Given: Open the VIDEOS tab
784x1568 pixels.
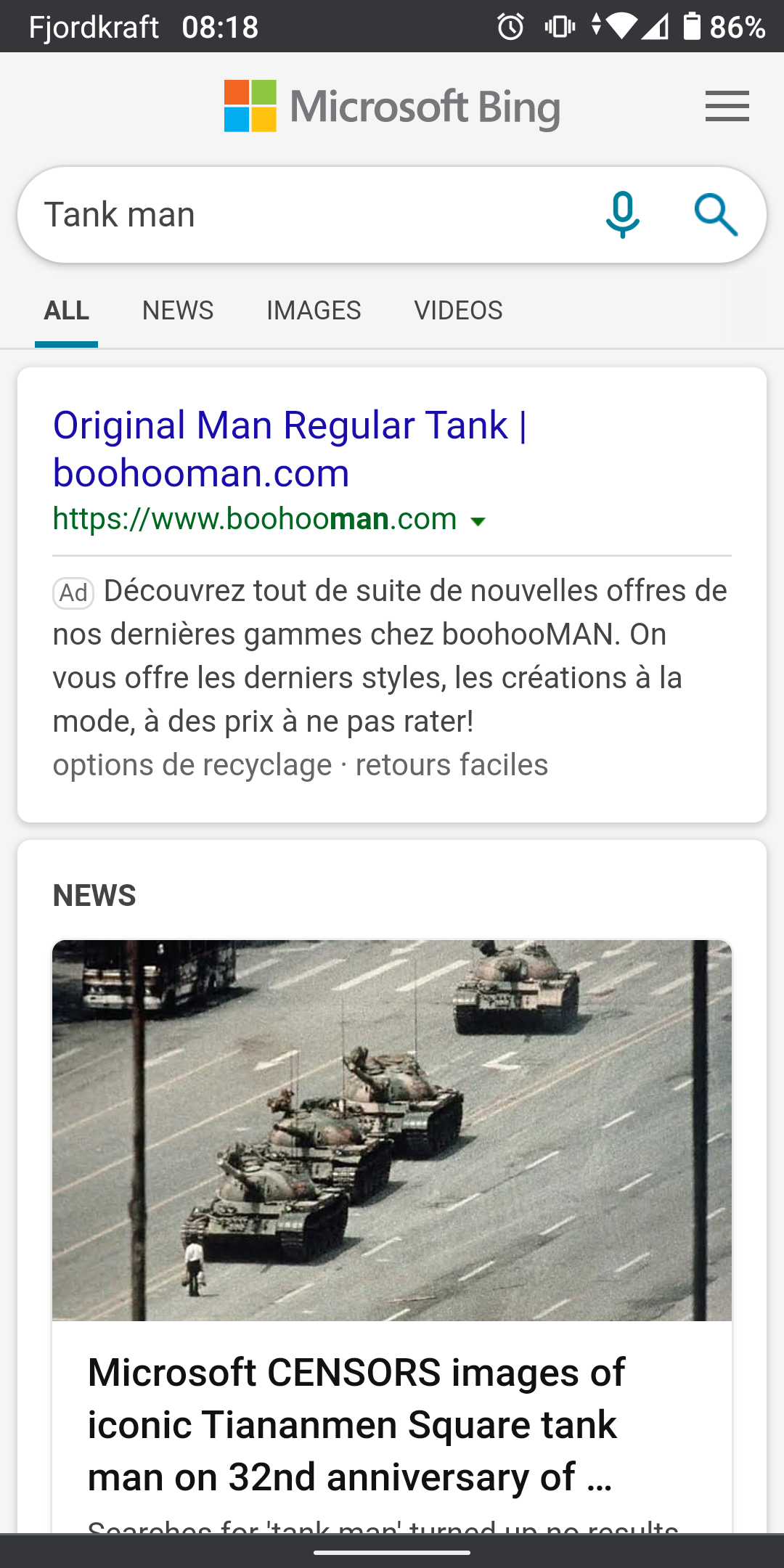Looking at the screenshot, I should (x=458, y=311).
